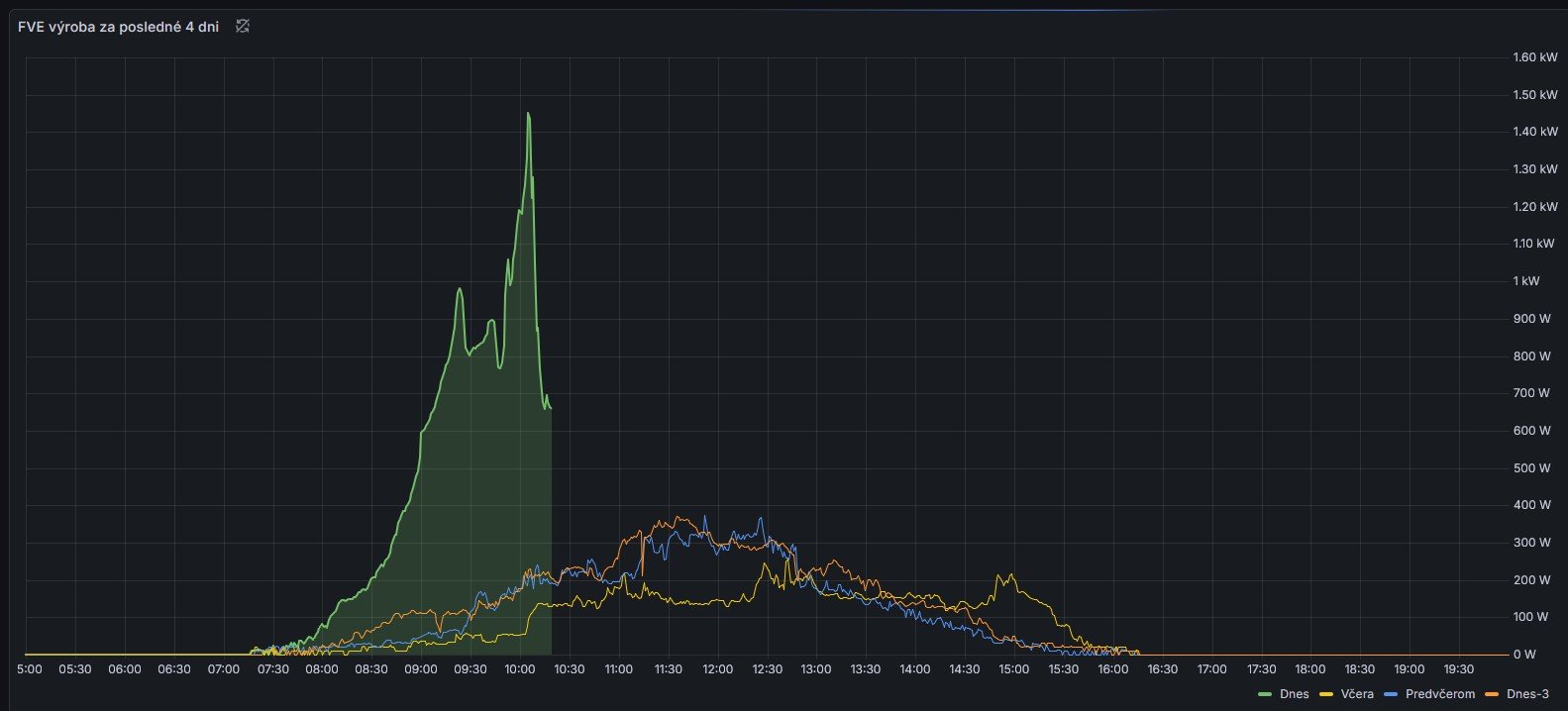The height and width of the screenshot is (711, 1568).
Task: Click the crossed-out refresh icon beside panel title
Action: tap(243, 27)
